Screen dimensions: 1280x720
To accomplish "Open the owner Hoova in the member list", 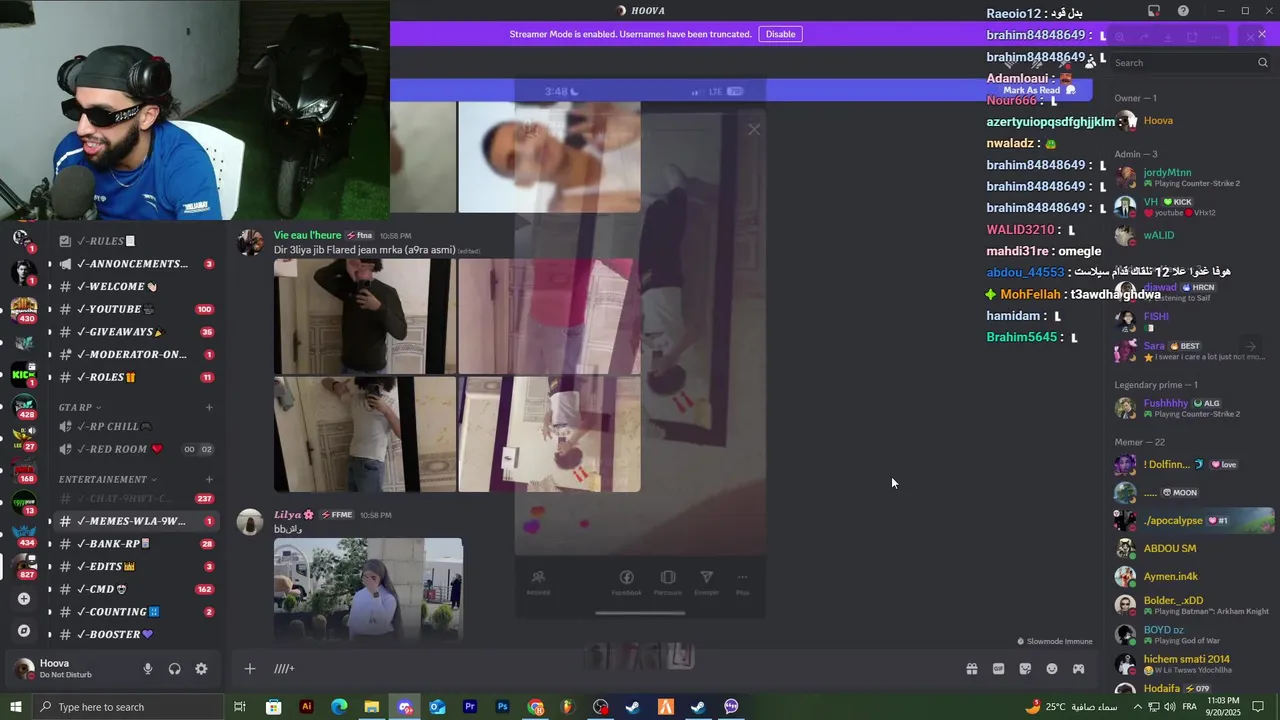I will pyautogui.click(x=1191, y=121).
